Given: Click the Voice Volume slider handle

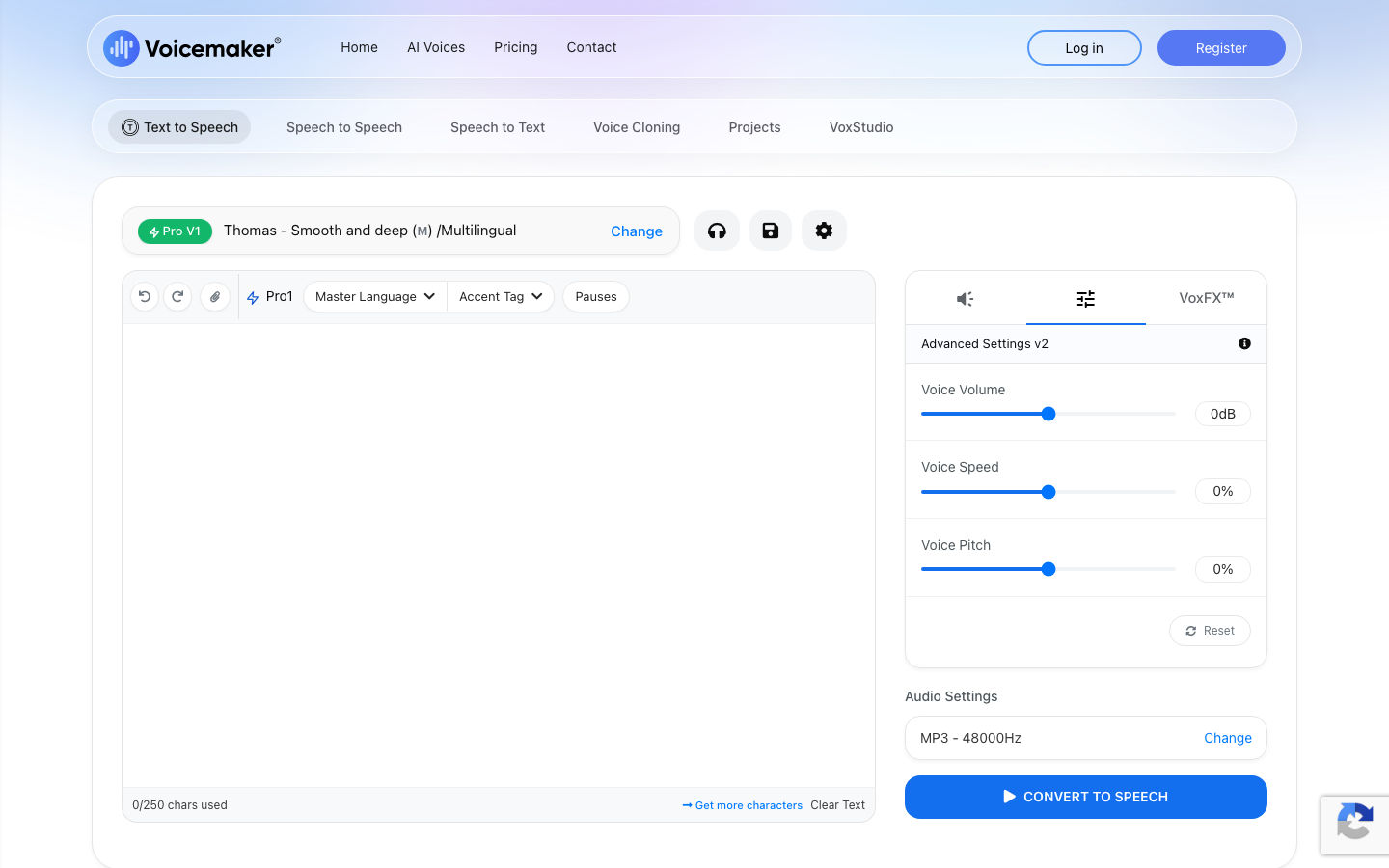Looking at the screenshot, I should [x=1049, y=414].
